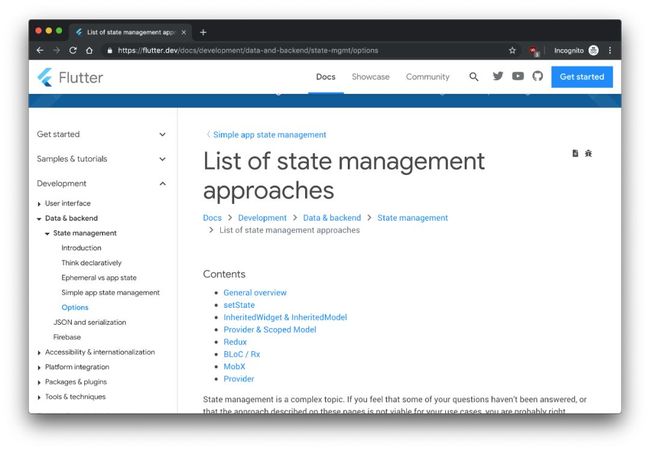Click Data & backend breadcrumb link

click(332, 218)
